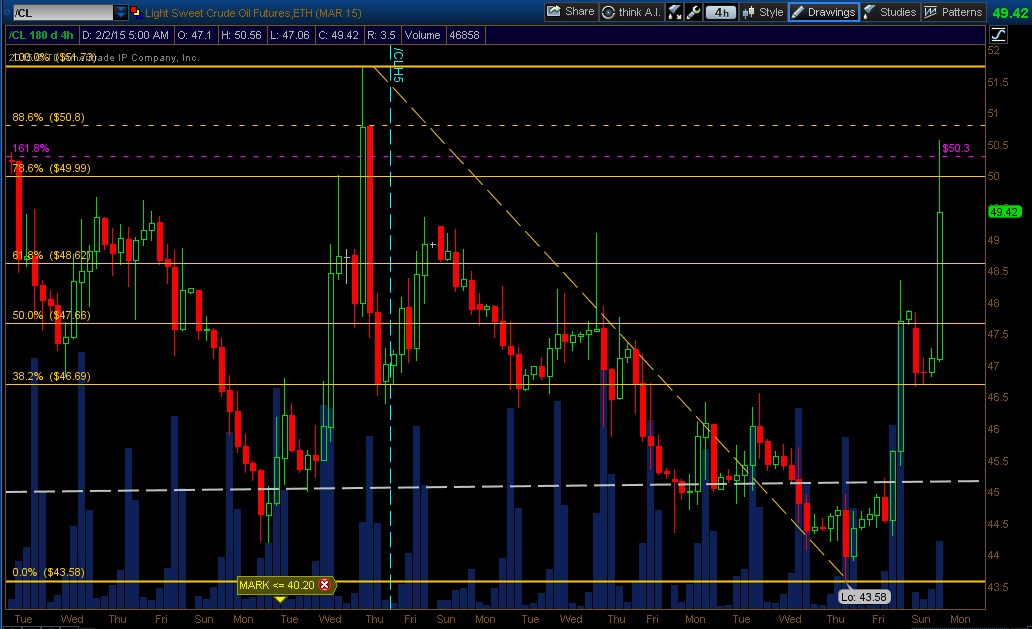Select the 88.6% ($50.8) Fibonacci label
This screenshot has width=1032, height=629.
(48, 117)
